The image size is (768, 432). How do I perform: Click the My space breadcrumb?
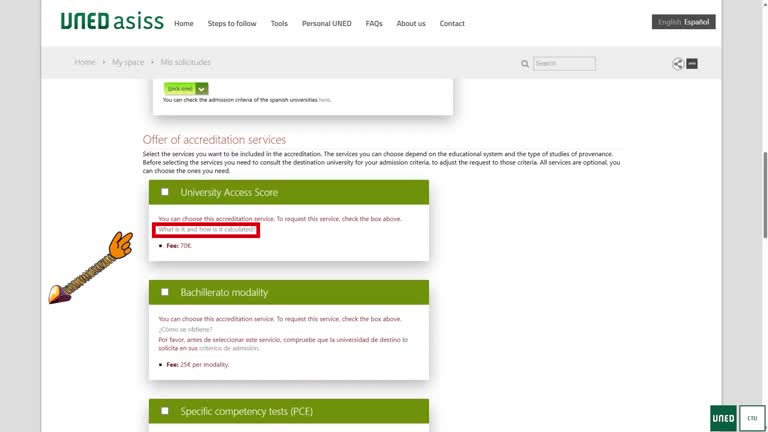click(128, 62)
